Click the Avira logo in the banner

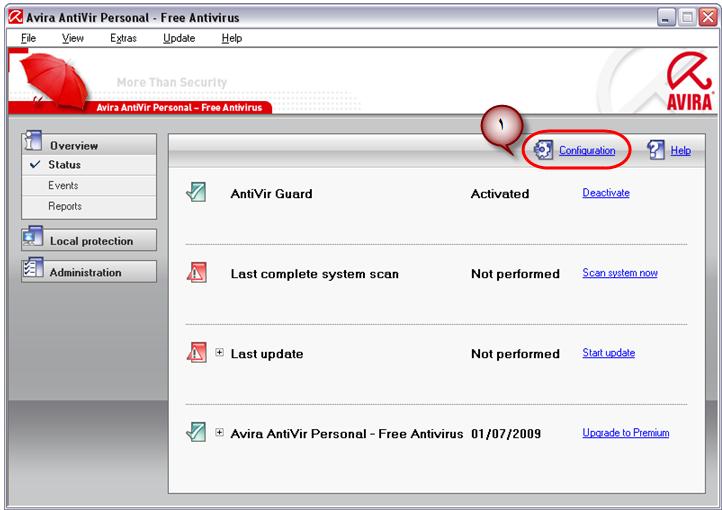[689, 84]
